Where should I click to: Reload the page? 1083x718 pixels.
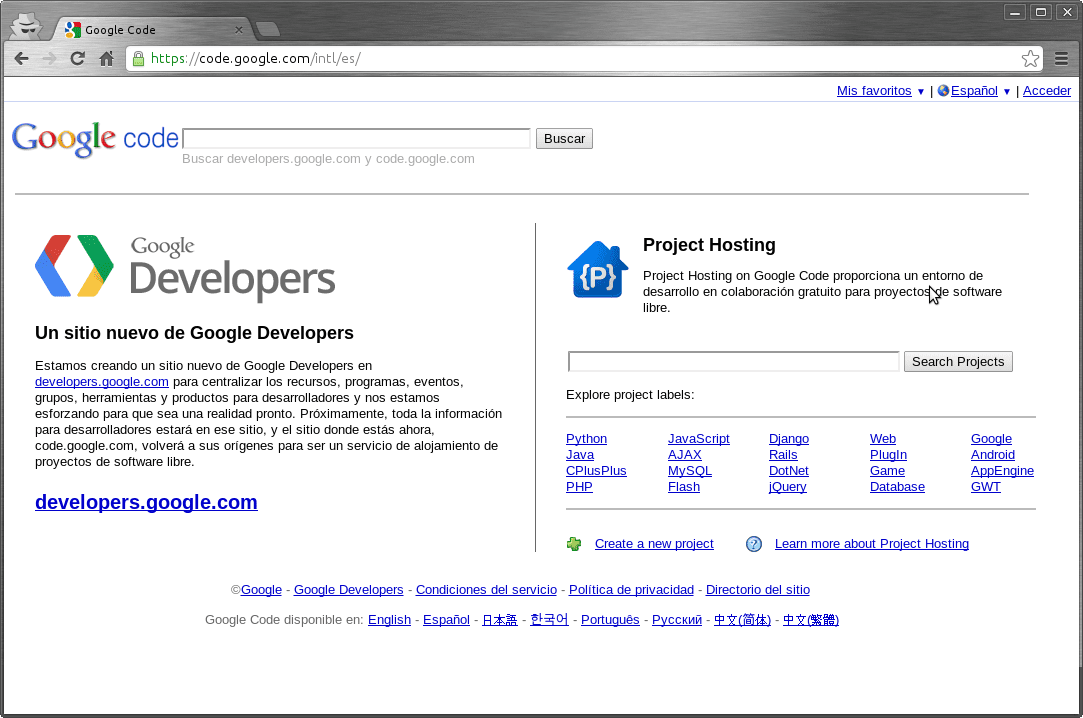click(77, 59)
